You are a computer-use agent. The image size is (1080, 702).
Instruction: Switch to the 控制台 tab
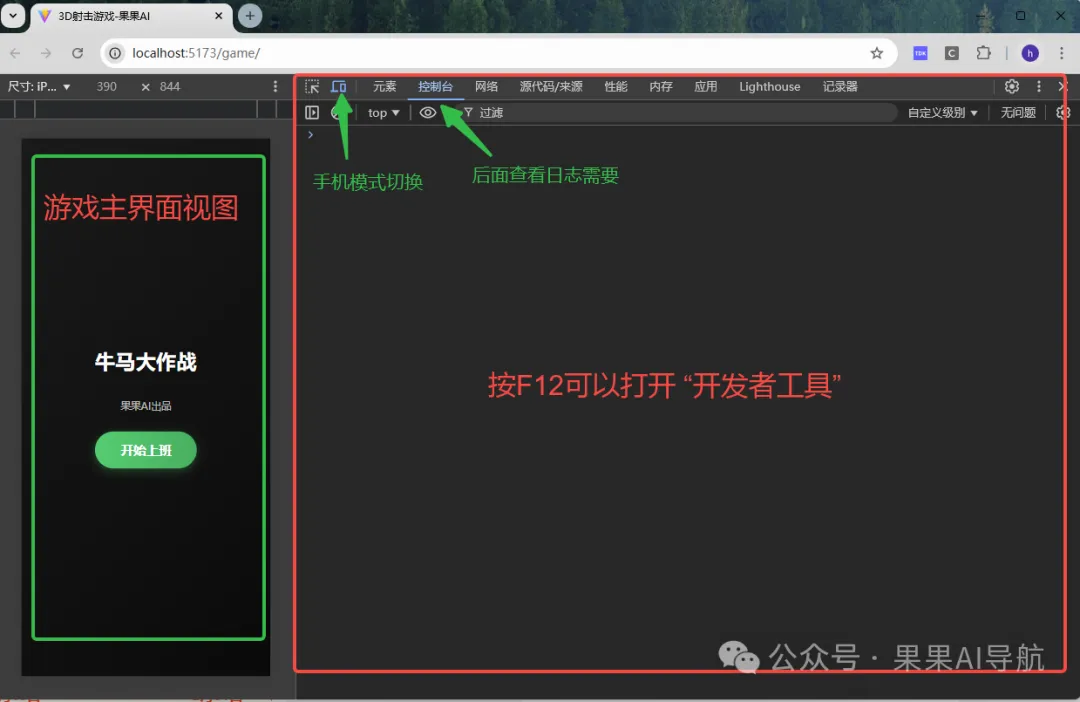435,87
